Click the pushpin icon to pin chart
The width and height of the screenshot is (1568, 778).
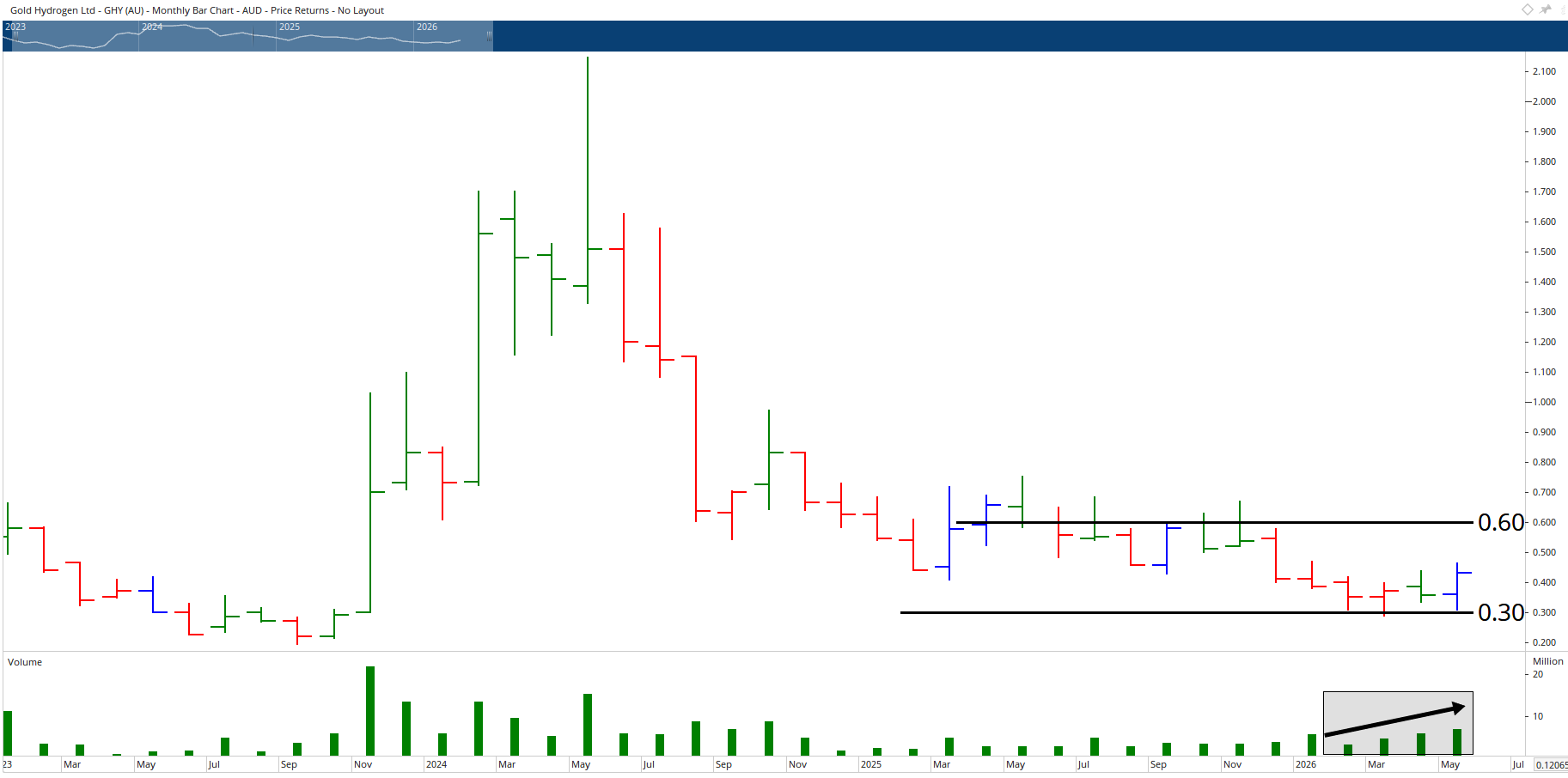[1546, 9]
